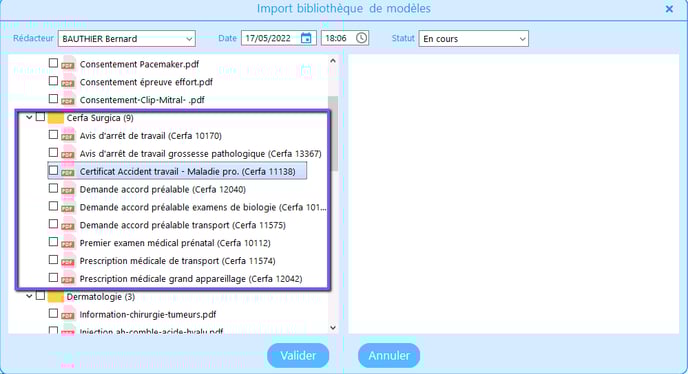The width and height of the screenshot is (688, 374).
Task: Click the Valider button
Action: click(298, 356)
